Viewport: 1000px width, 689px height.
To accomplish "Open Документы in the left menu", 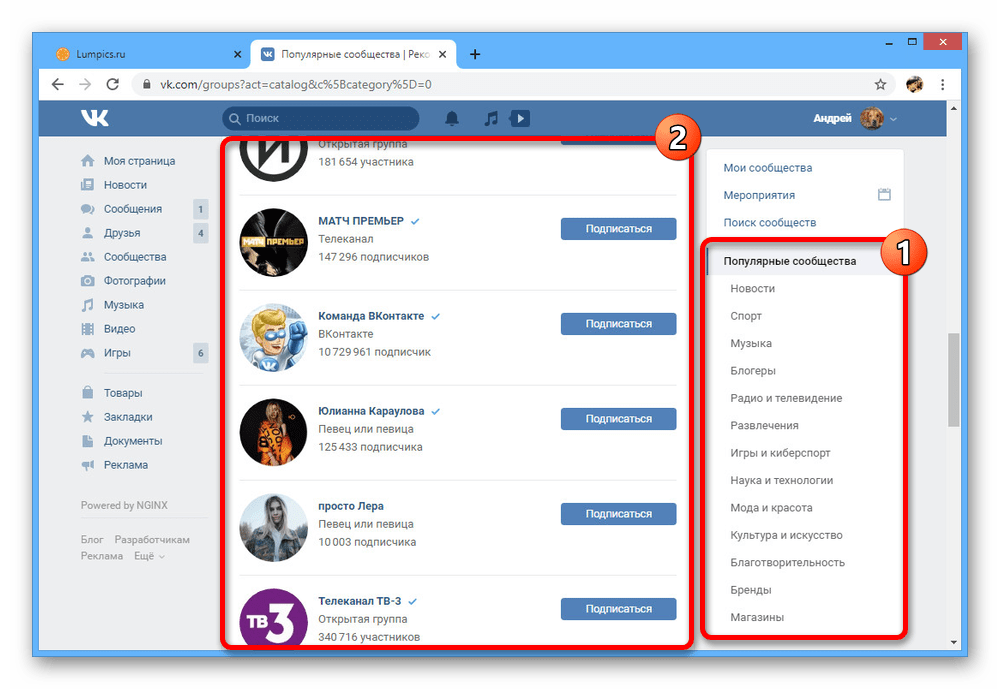I will pyautogui.click(x=133, y=441).
